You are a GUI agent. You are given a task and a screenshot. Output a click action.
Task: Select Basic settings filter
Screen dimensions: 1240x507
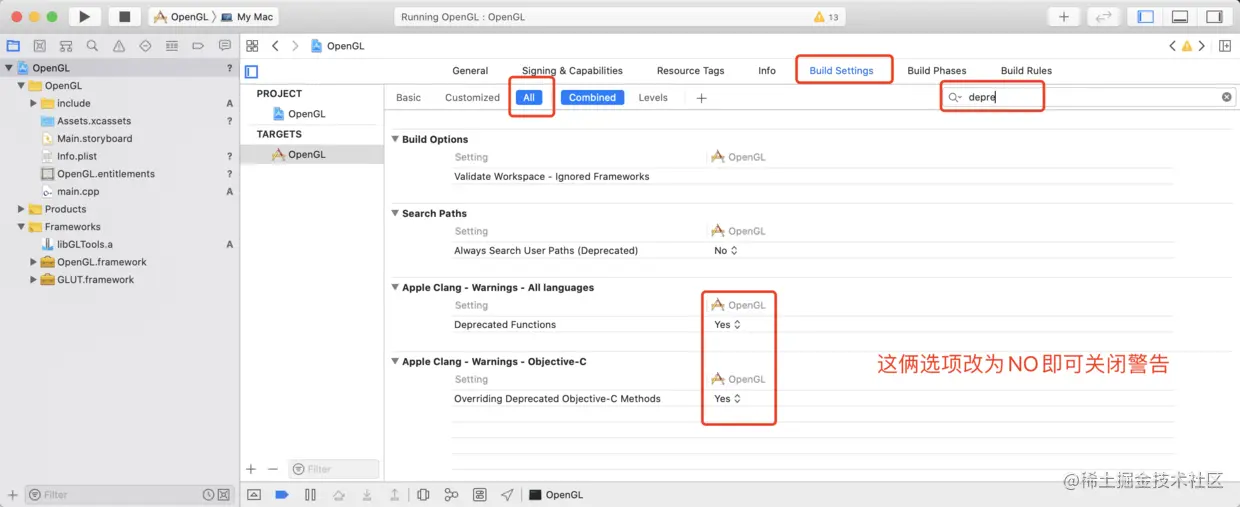click(x=408, y=97)
